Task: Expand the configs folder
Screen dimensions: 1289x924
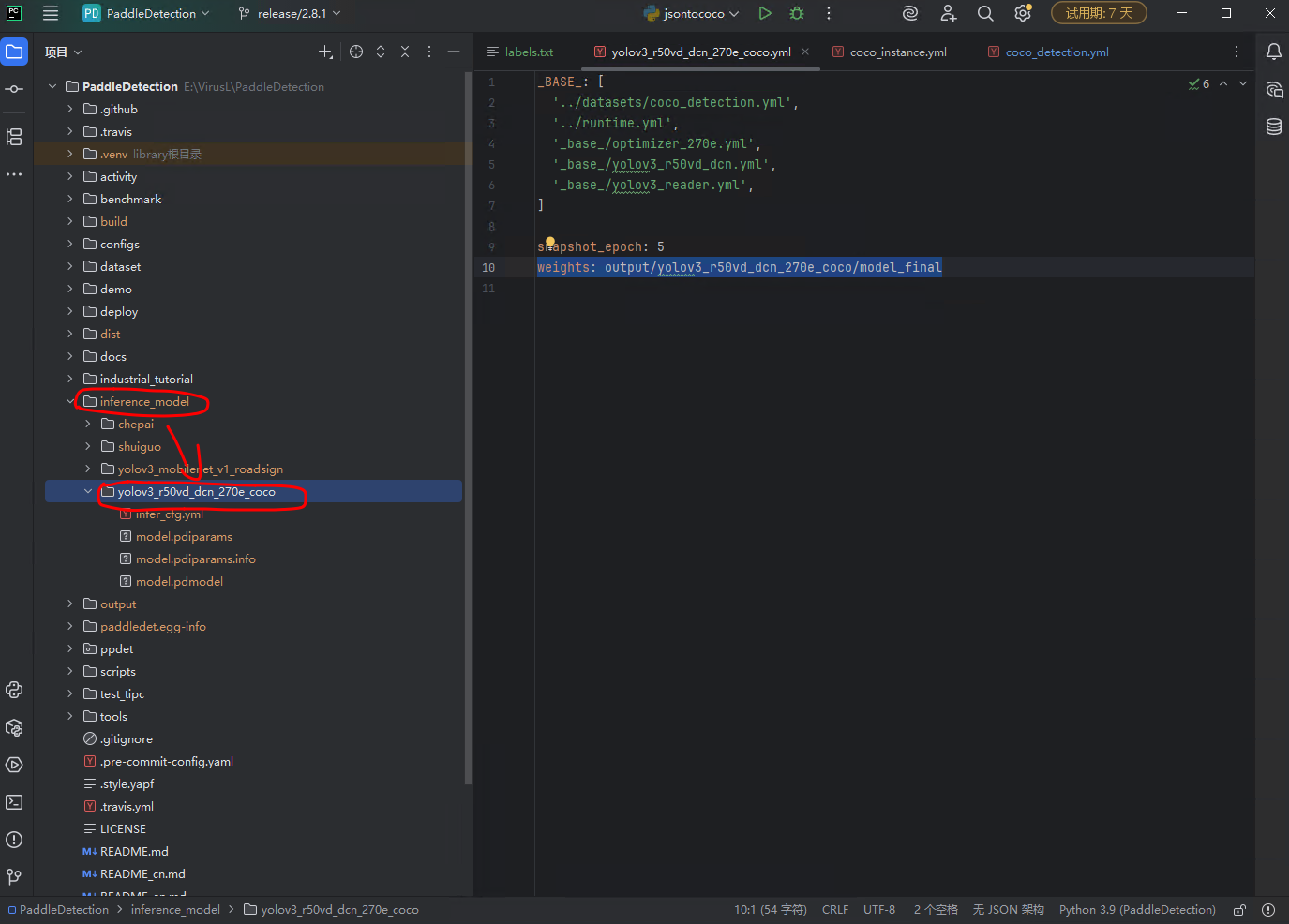Action: (x=70, y=245)
